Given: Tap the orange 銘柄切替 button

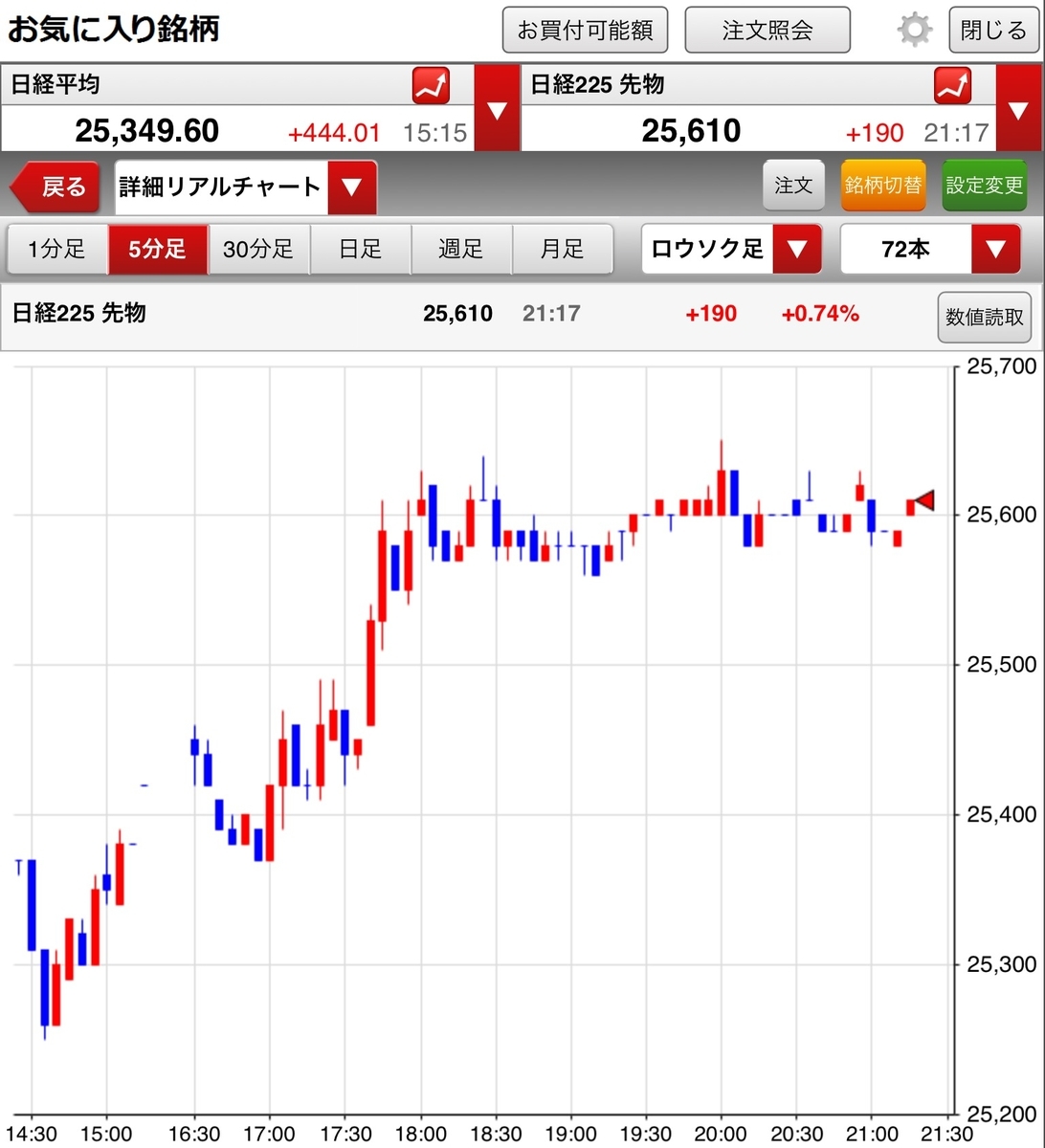Looking at the screenshot, I should [x=883, y=186].
